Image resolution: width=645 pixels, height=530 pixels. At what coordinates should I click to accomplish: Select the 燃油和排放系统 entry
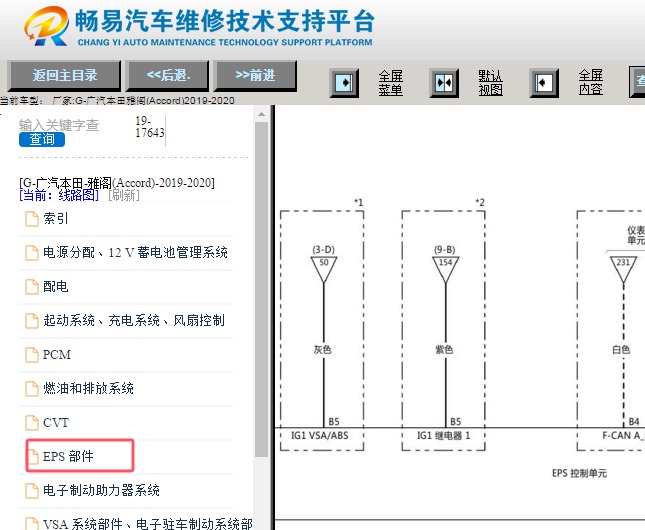[x=88, y=388]
